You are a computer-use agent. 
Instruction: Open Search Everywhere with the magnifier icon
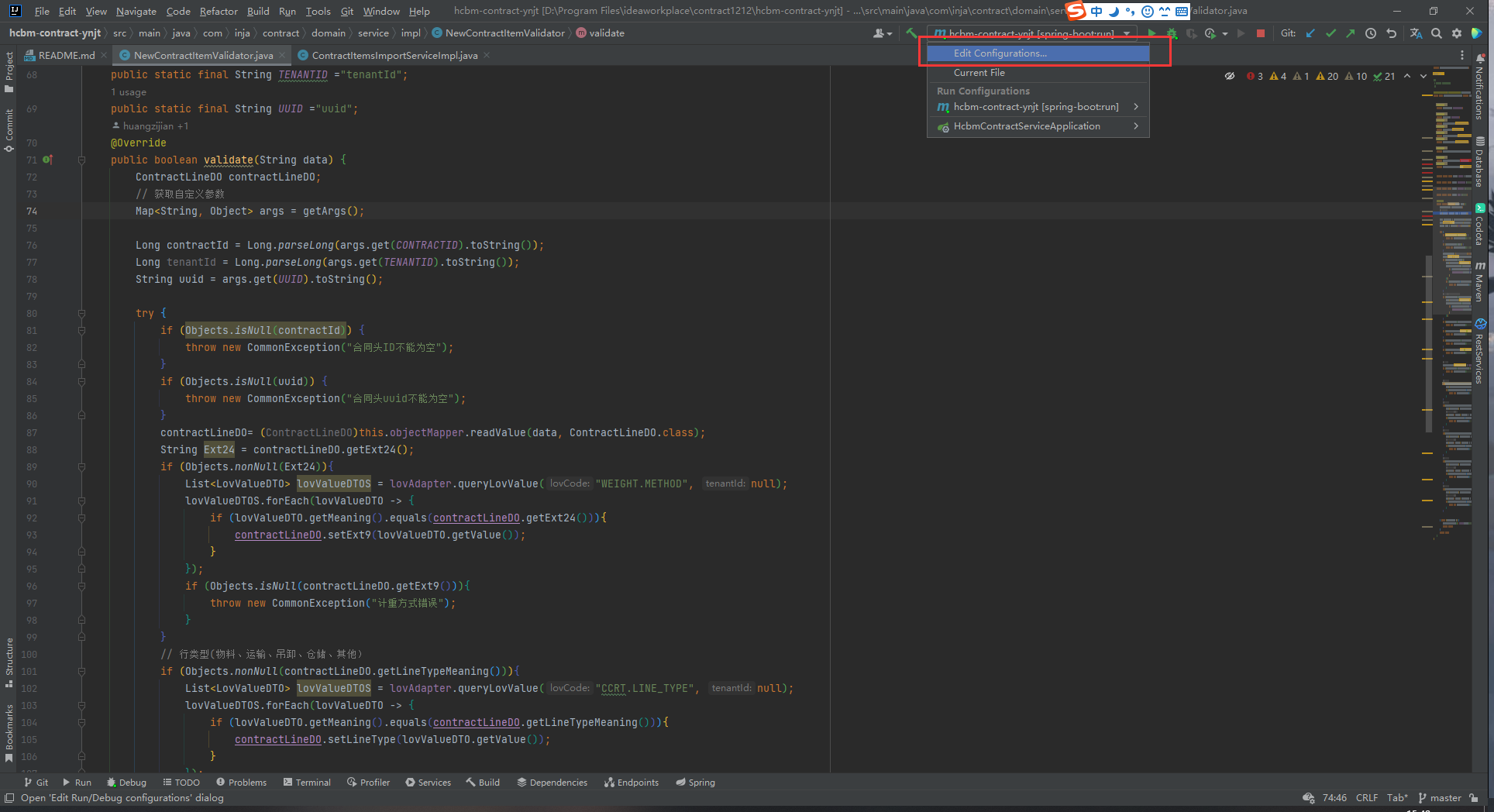(x=1437, y=33)
